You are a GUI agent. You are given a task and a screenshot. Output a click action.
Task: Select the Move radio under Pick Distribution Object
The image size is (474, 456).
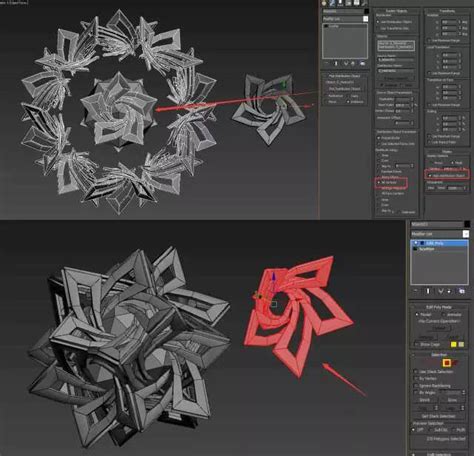tap(326, 102)
